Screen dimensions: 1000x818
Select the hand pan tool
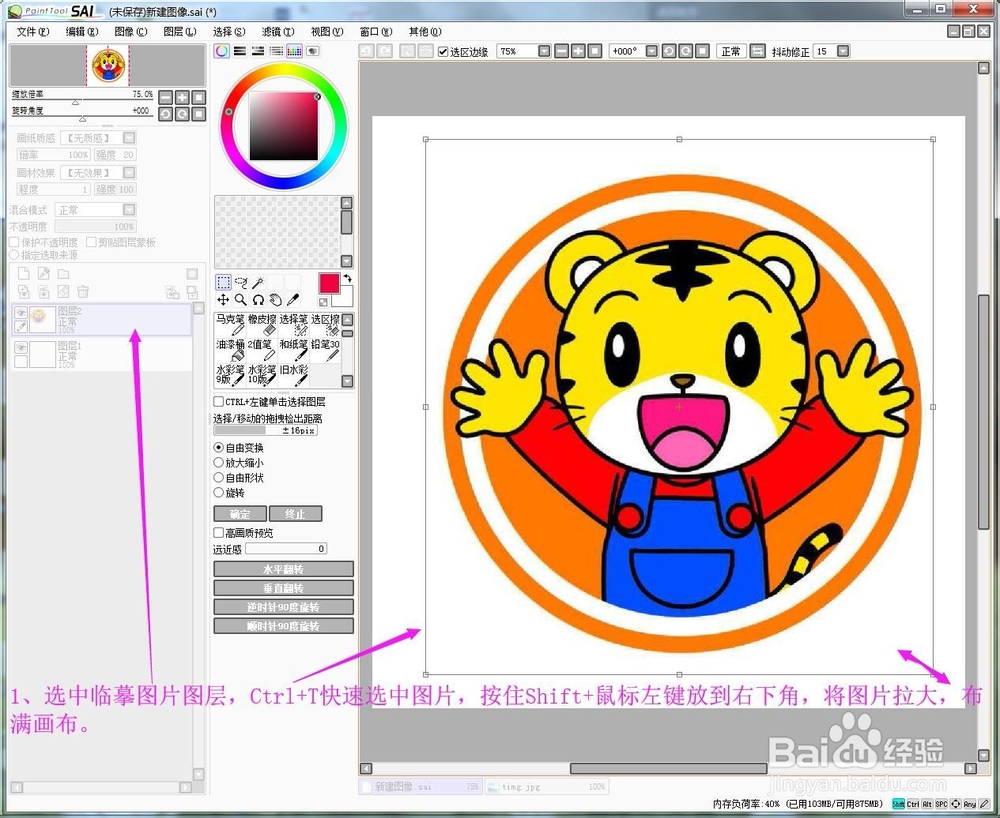[x=276, y=300]
